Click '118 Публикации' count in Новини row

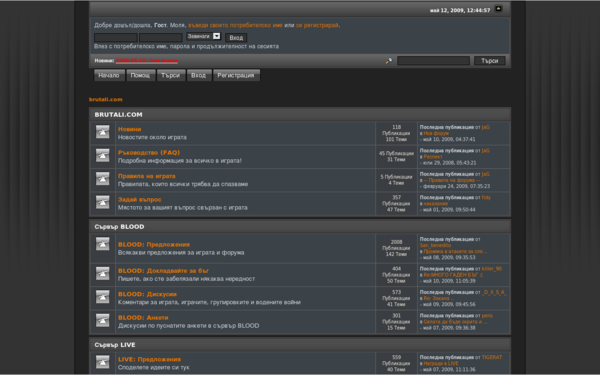(396, 130)
